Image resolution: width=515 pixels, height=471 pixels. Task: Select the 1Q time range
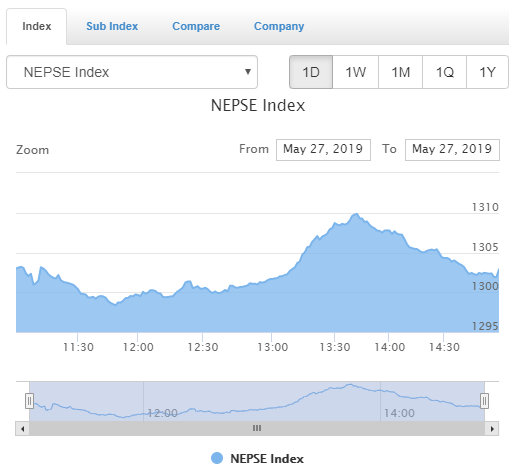(x=444, y=72)
